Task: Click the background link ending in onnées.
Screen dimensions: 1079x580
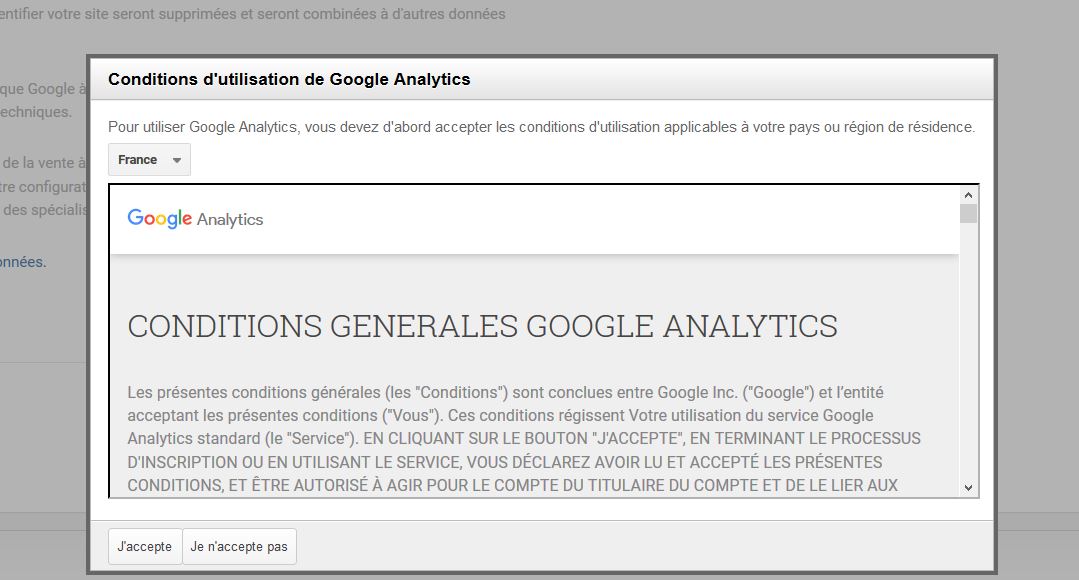Action: click(23, 262)
